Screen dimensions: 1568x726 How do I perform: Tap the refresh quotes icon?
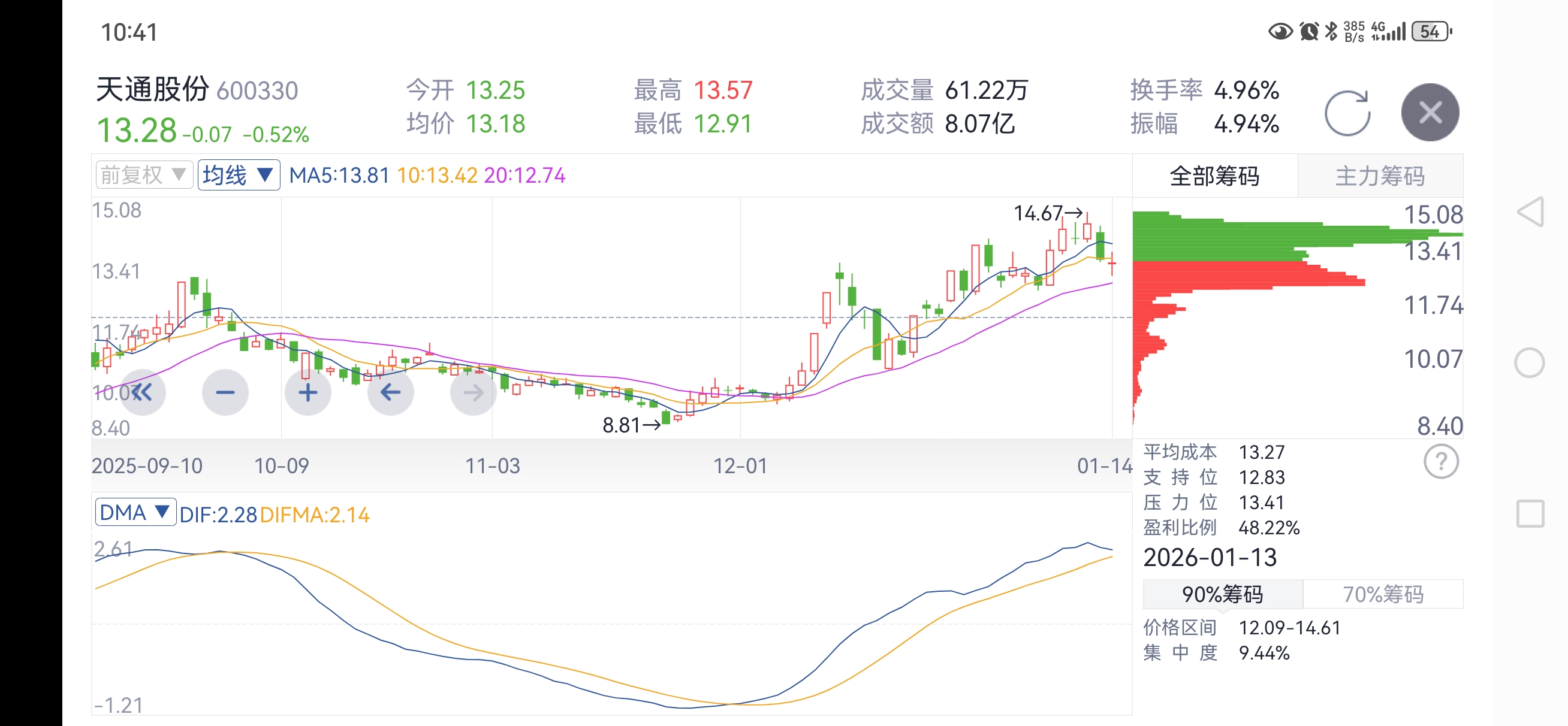tap(1347, 113)
